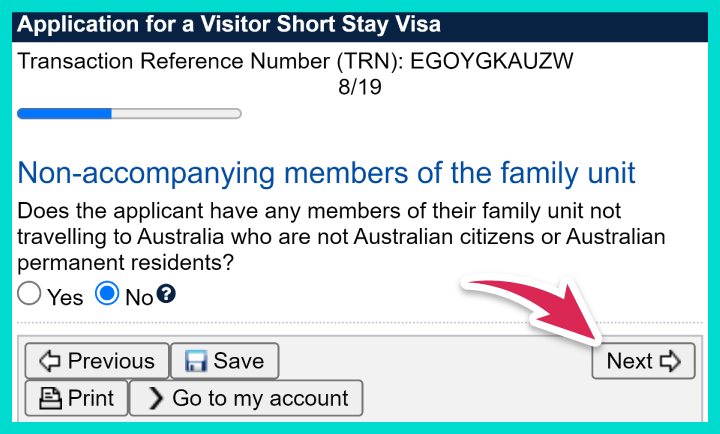Screen dimensions: 720x434
Task: Click the help question mark icon
Action: [167, 294]
